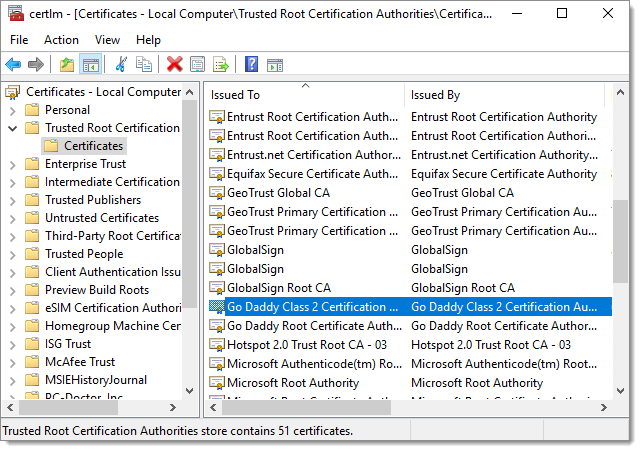This screenshot has height=451, width=640.
Task: Collapse Trusted Root Certification node
Action: click(x=13, y=129)
